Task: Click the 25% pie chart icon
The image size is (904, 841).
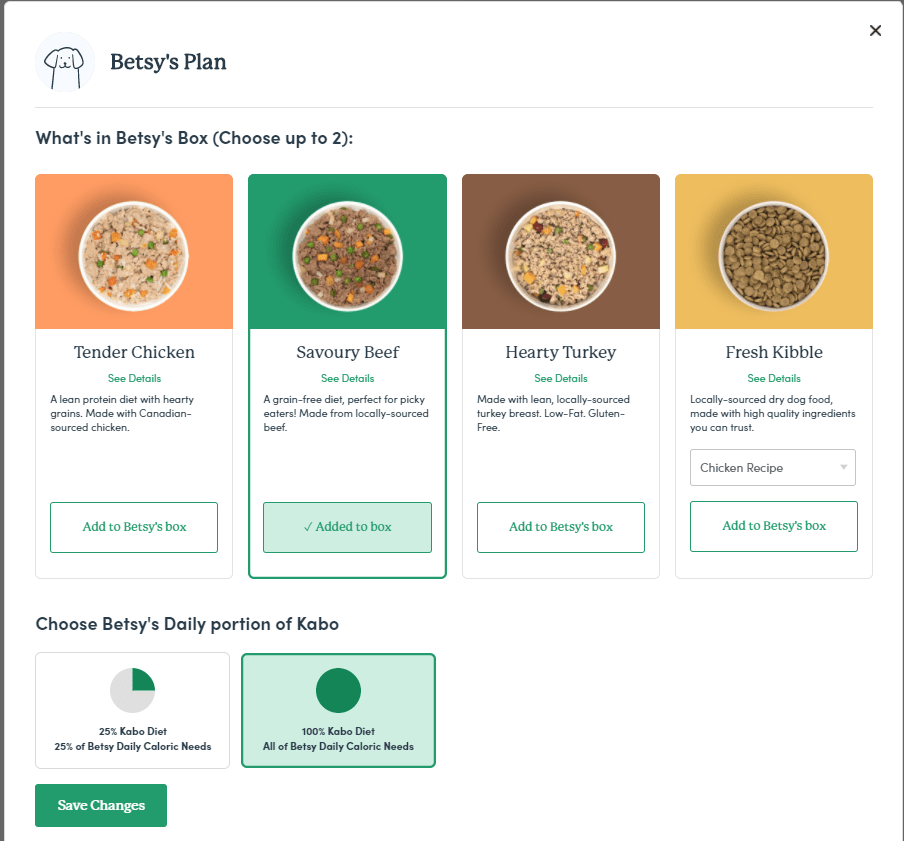Action: [133, 691]
